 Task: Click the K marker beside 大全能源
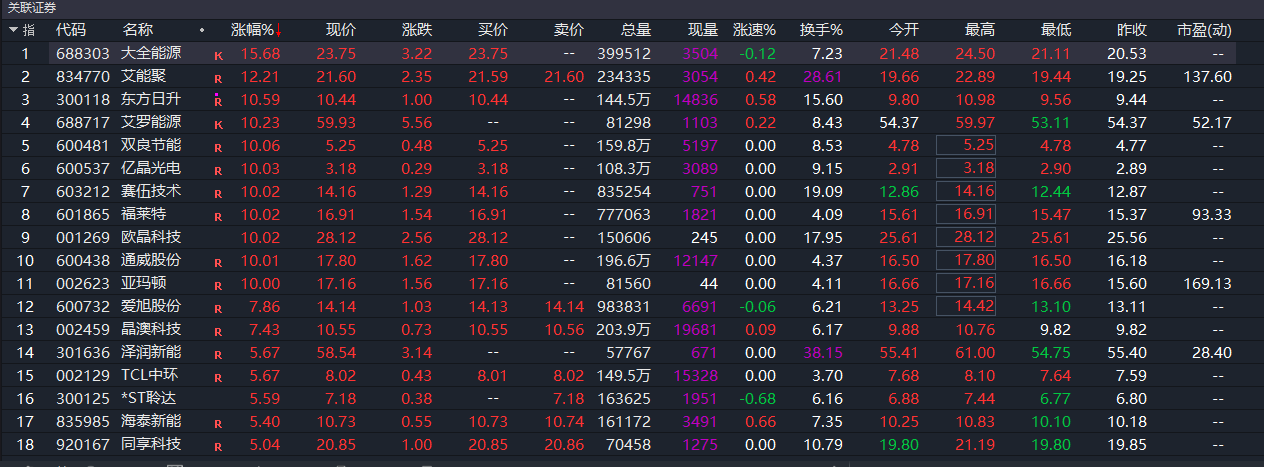coord(218,54)
